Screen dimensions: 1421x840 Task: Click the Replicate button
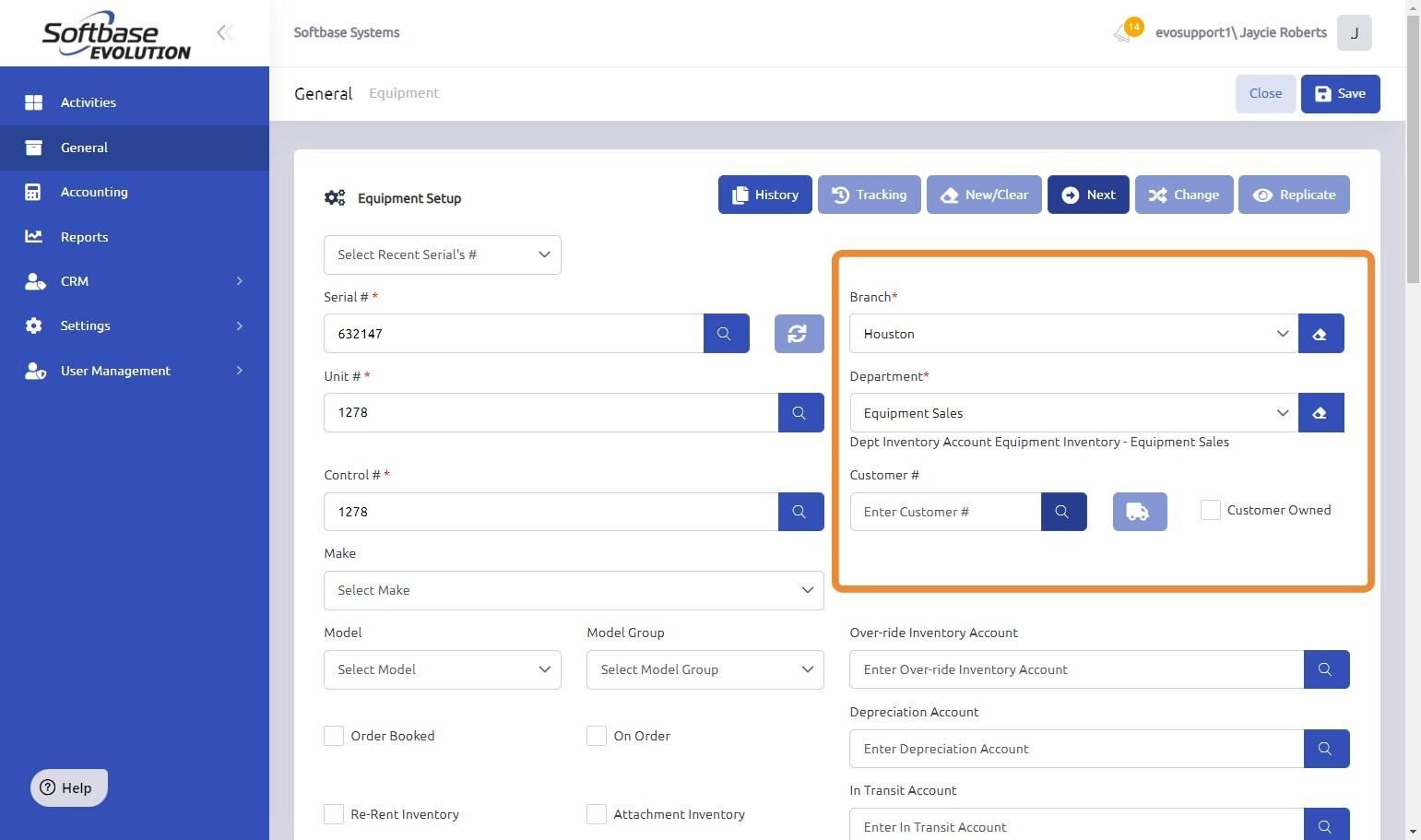click(1295, 195)
